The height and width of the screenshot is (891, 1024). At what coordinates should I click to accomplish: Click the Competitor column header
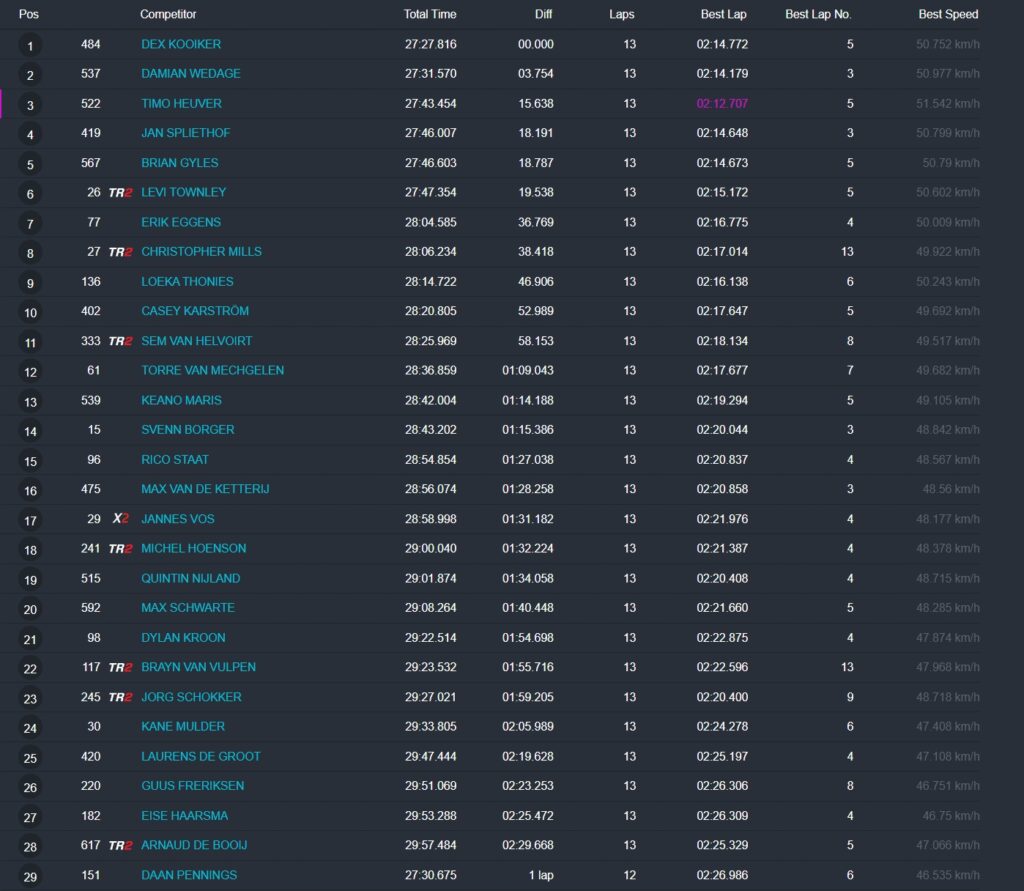tap(168, 14)
